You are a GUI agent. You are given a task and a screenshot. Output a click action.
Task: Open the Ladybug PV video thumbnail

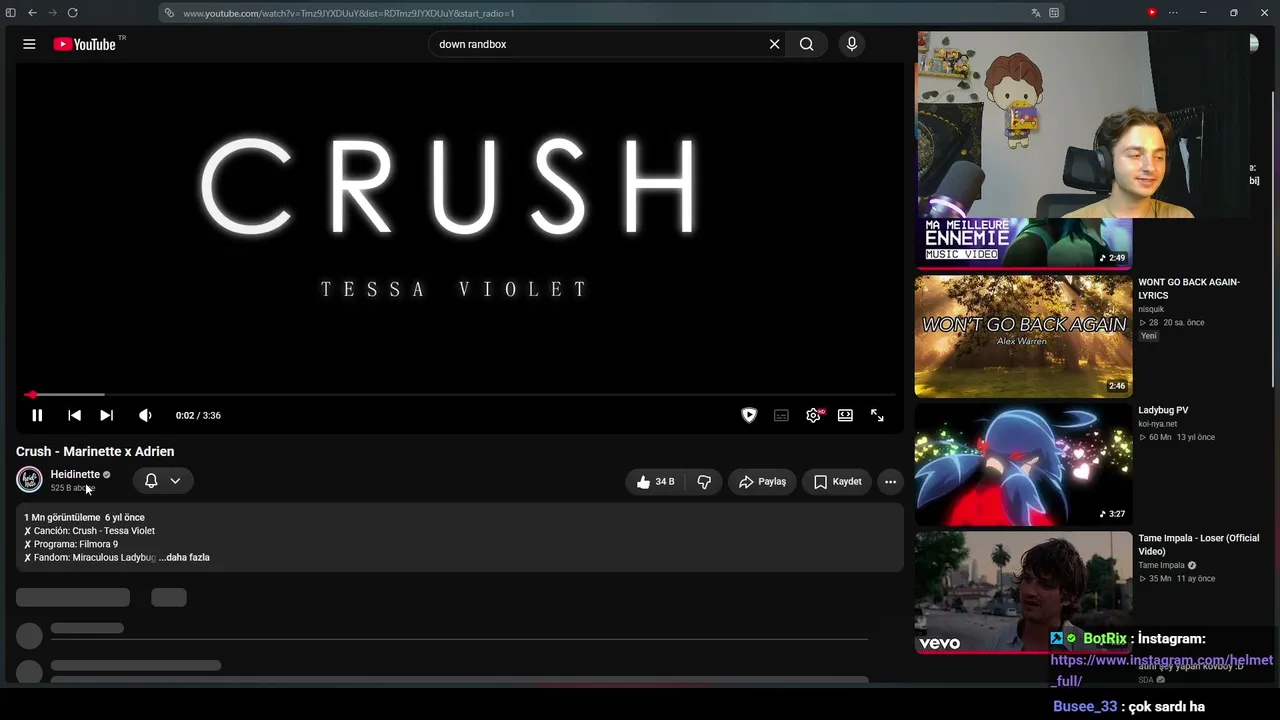(x=1023, y=464)
